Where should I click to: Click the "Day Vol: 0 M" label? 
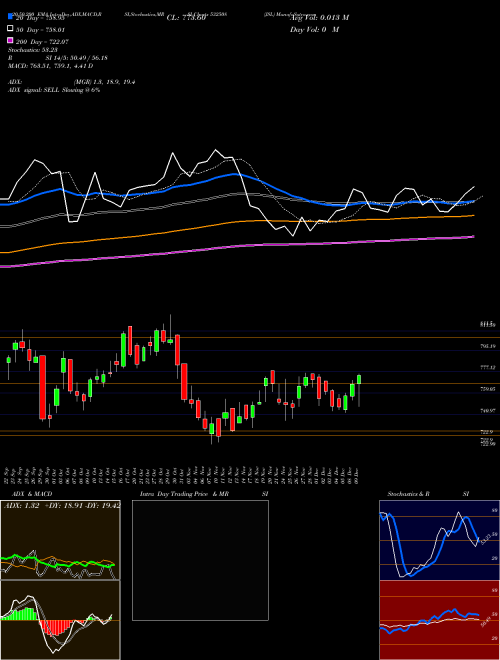coord(314,29)
